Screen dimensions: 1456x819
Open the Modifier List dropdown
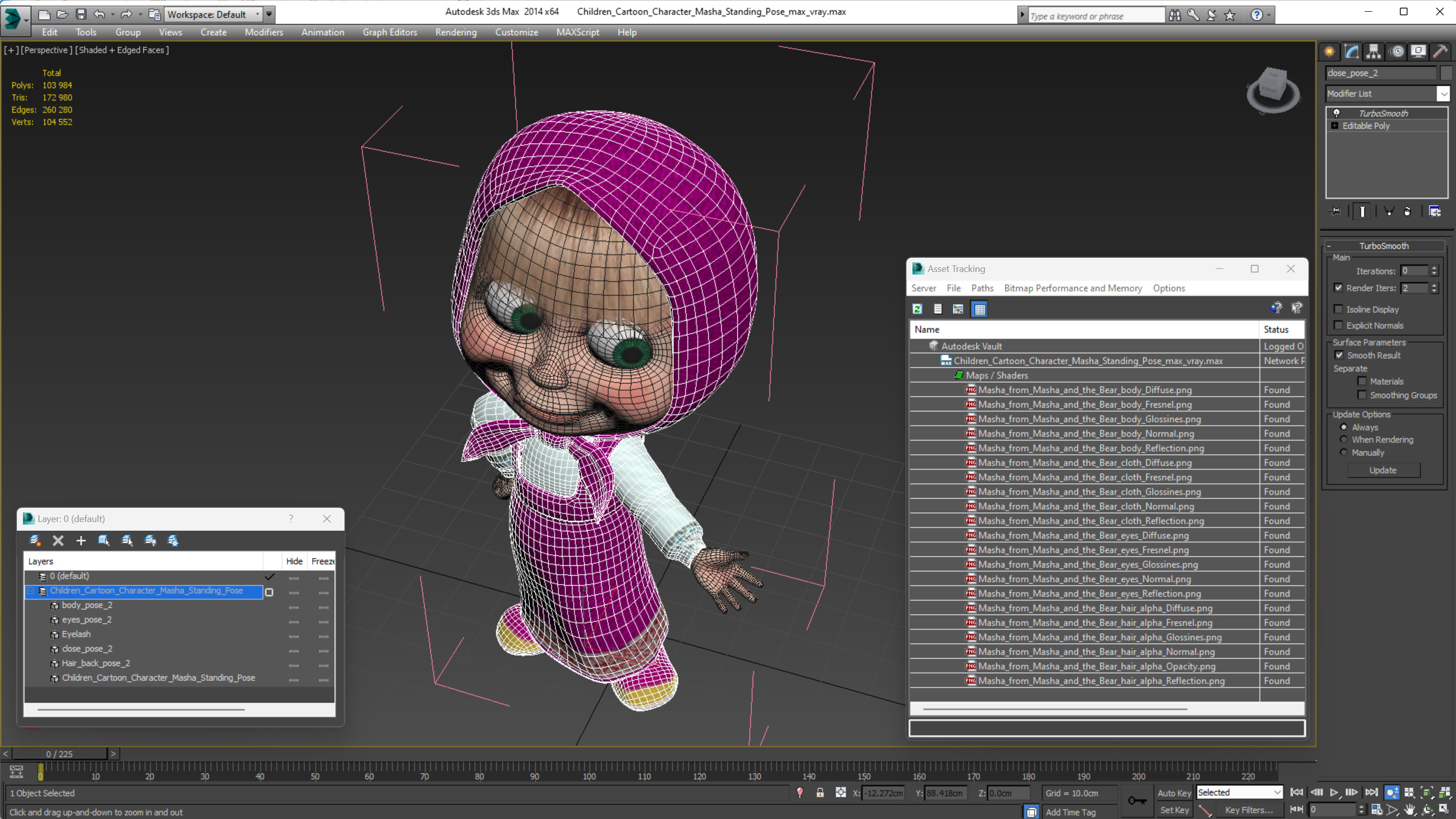(x=1443, y=94)
